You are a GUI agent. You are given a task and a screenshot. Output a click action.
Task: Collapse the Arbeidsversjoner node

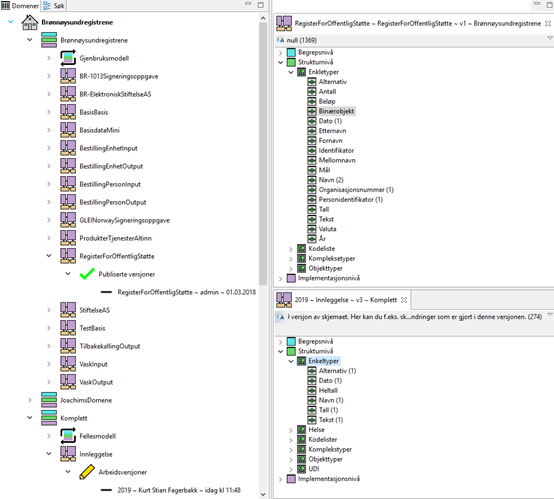pyautogui.click(x=68, y=472)
